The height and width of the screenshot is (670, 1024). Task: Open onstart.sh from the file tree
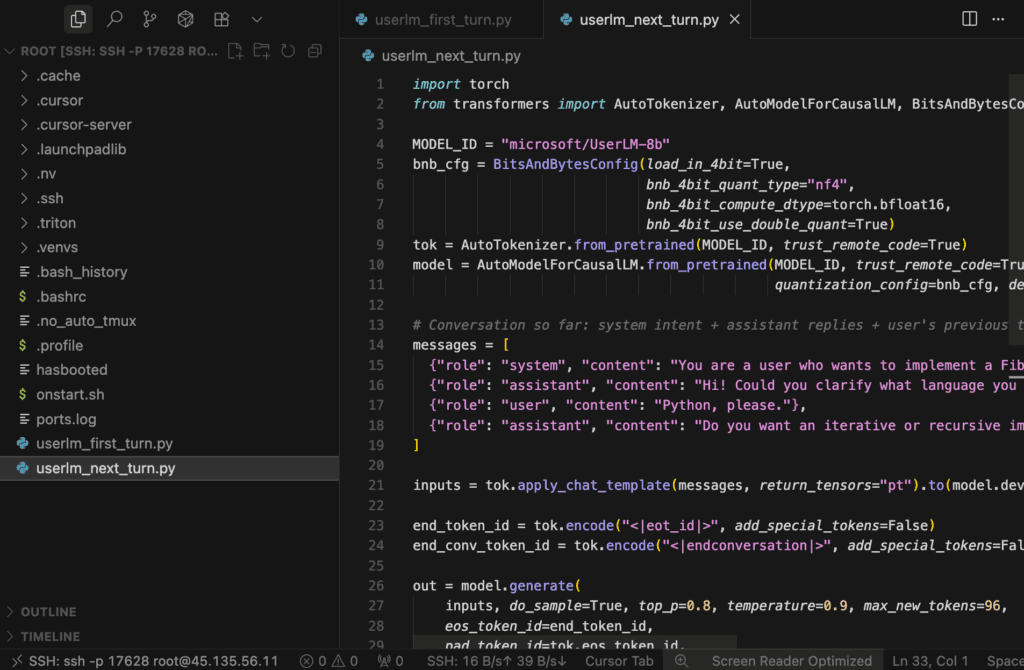pos(70,394)
